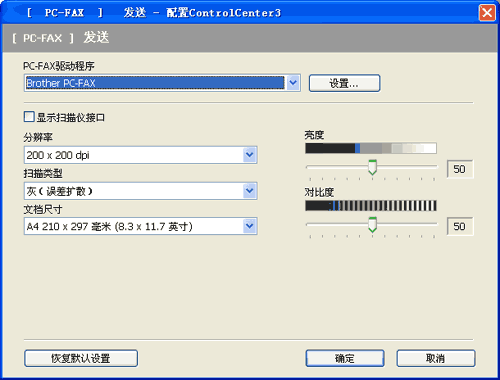Click the contrast striped preview bar
This screenshot has width=500, height=380.
(x=371, y=206)
